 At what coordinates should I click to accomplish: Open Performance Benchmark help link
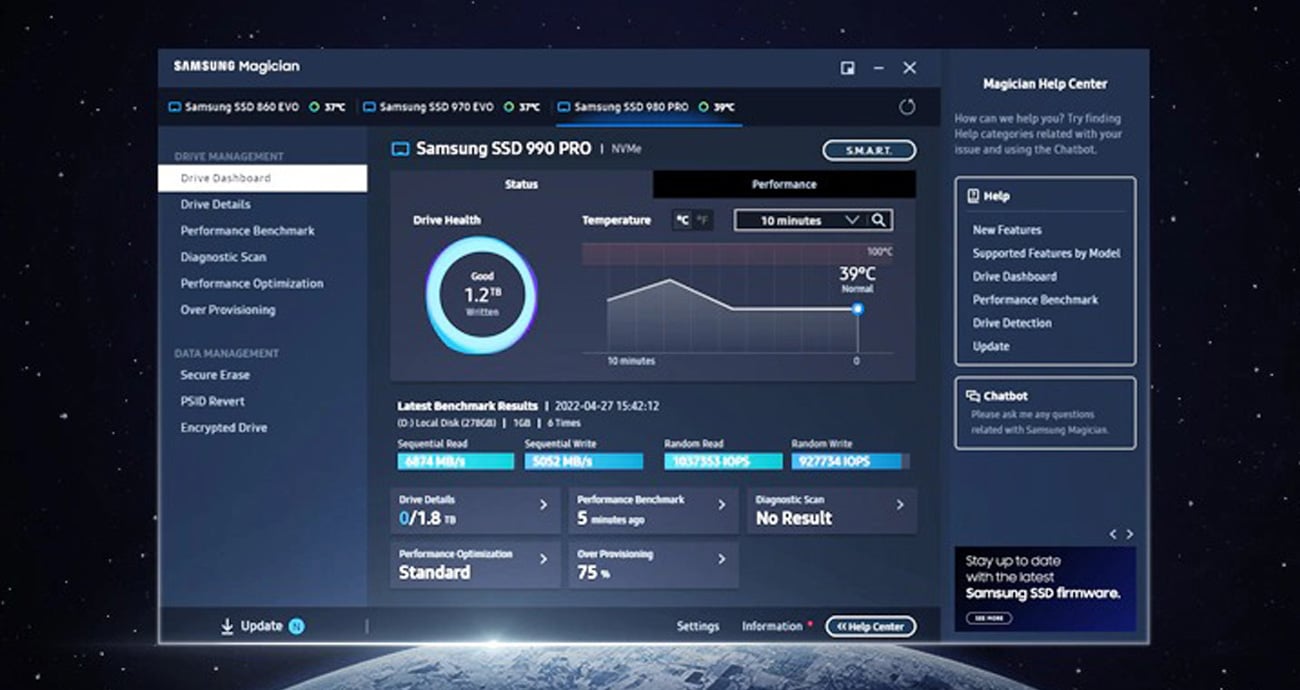coord(1035,299)
